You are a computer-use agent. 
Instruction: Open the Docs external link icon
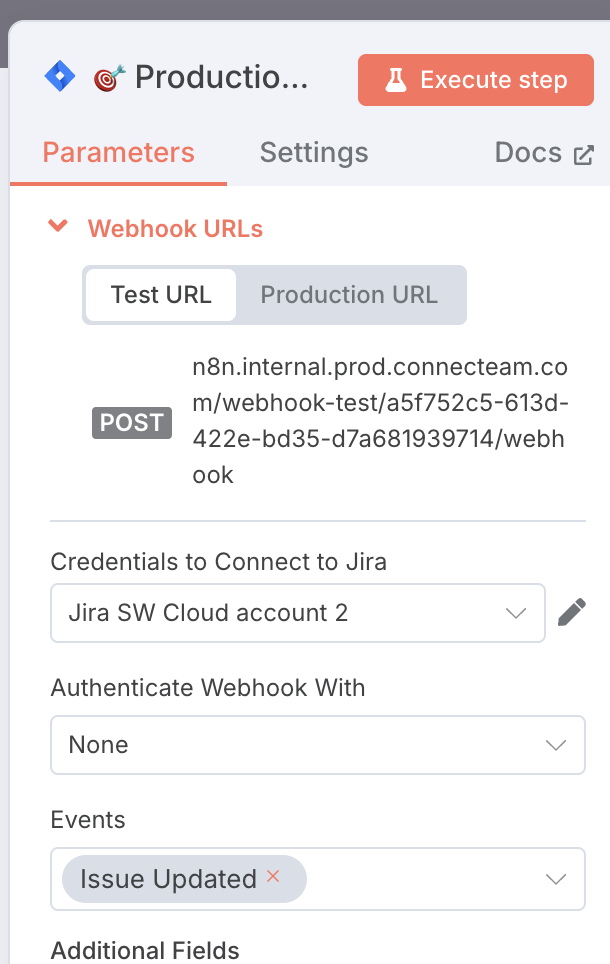[583, 154]
